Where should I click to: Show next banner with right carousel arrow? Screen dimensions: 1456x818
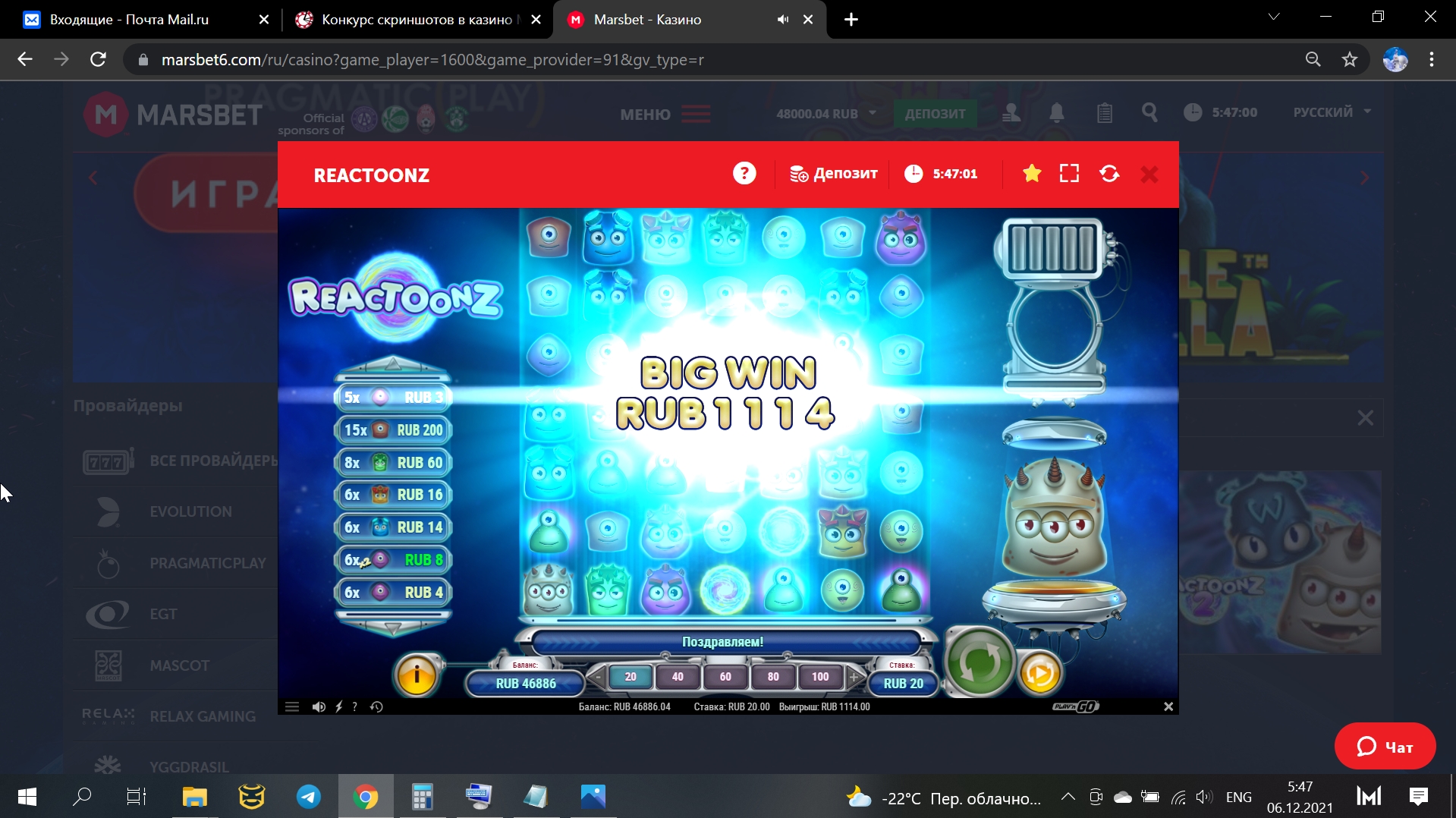1364,178
